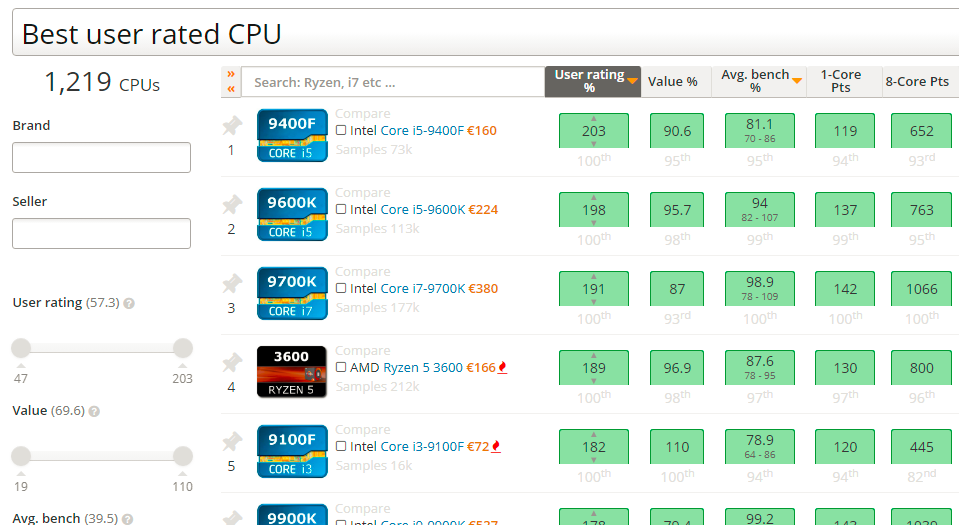
Task: Click the 189 user rating cell
Action: [594, 367]
